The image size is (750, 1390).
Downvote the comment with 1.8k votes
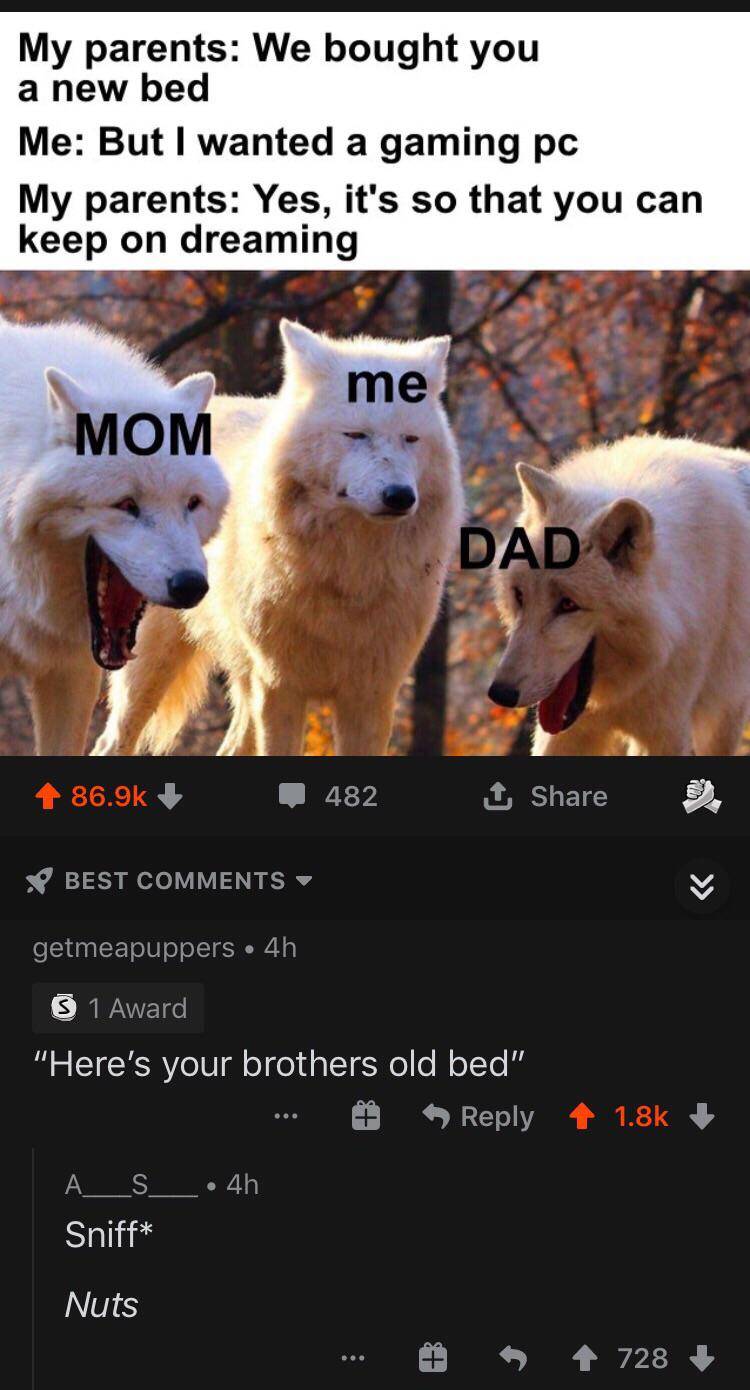[x=703, y=1116]
